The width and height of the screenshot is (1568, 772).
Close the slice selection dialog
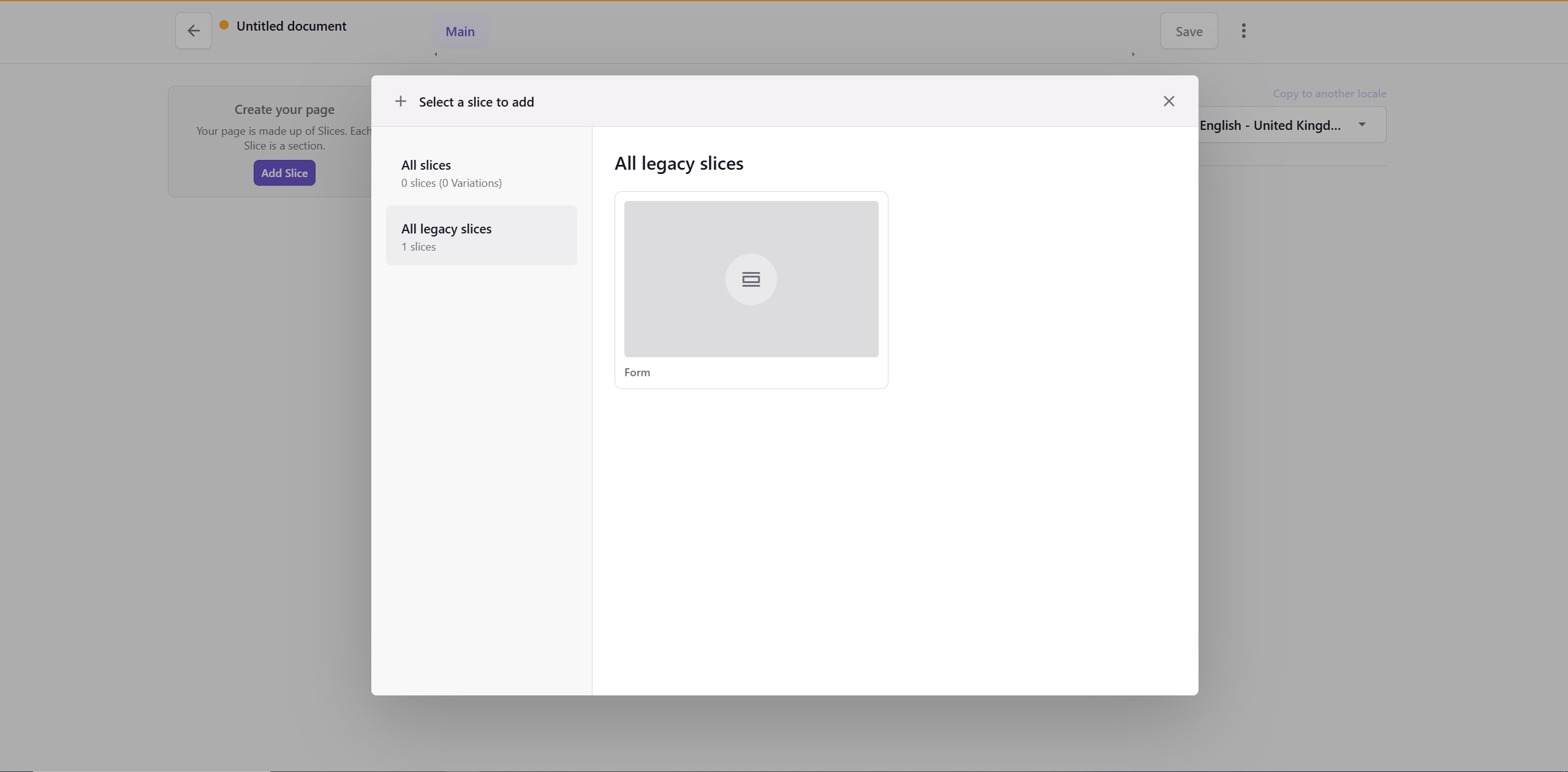[x=1168, y=101]
